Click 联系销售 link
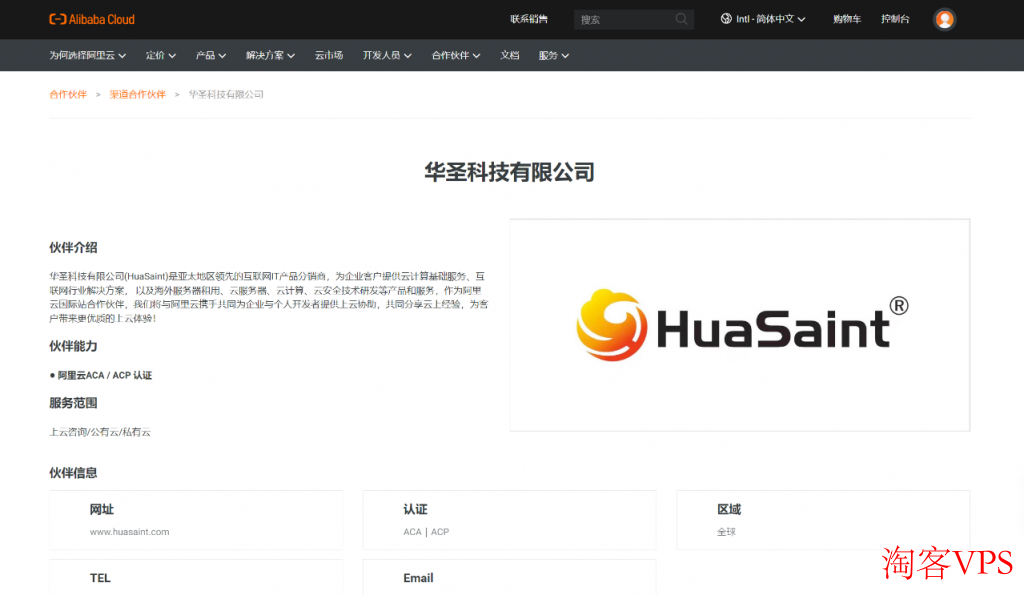1024x595 pixels. click(529, 19)
